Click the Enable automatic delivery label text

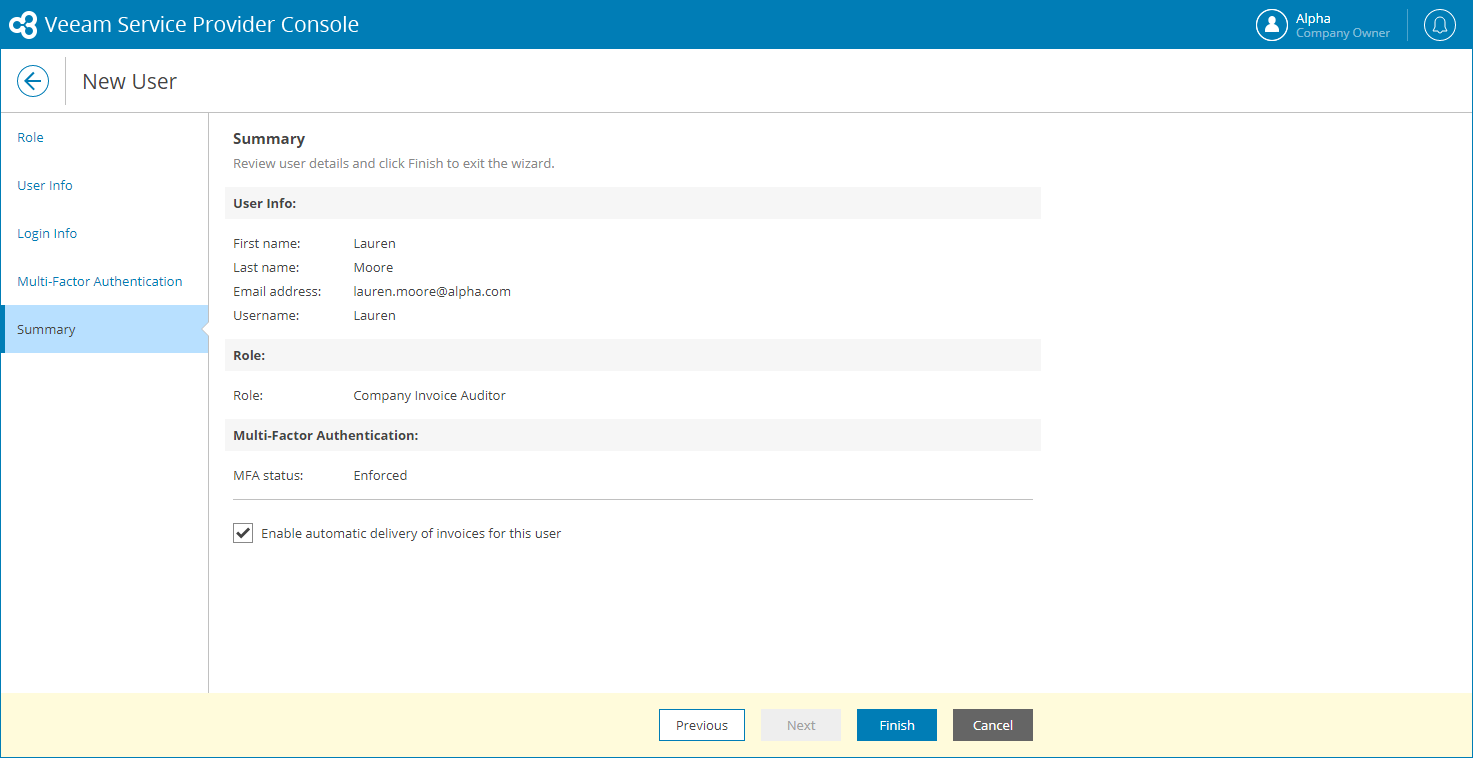[x=411, y=533]
